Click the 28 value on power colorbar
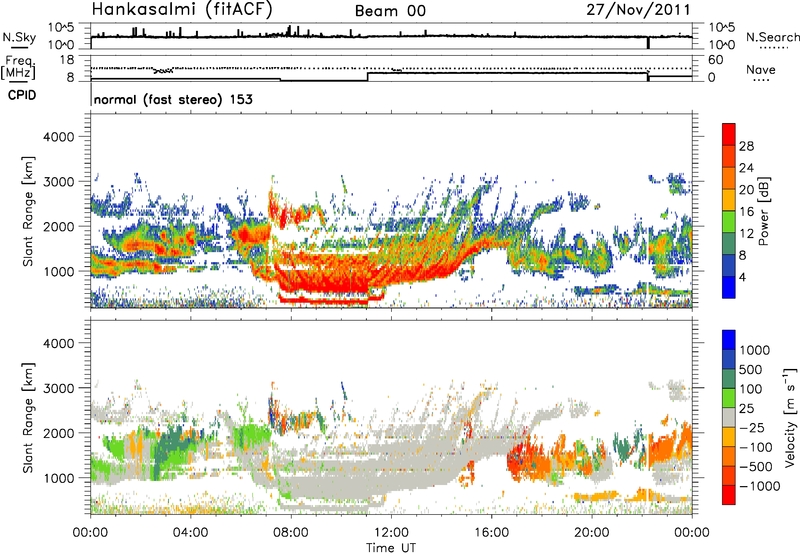Screen dimensions: 800x554 (746, 146)
